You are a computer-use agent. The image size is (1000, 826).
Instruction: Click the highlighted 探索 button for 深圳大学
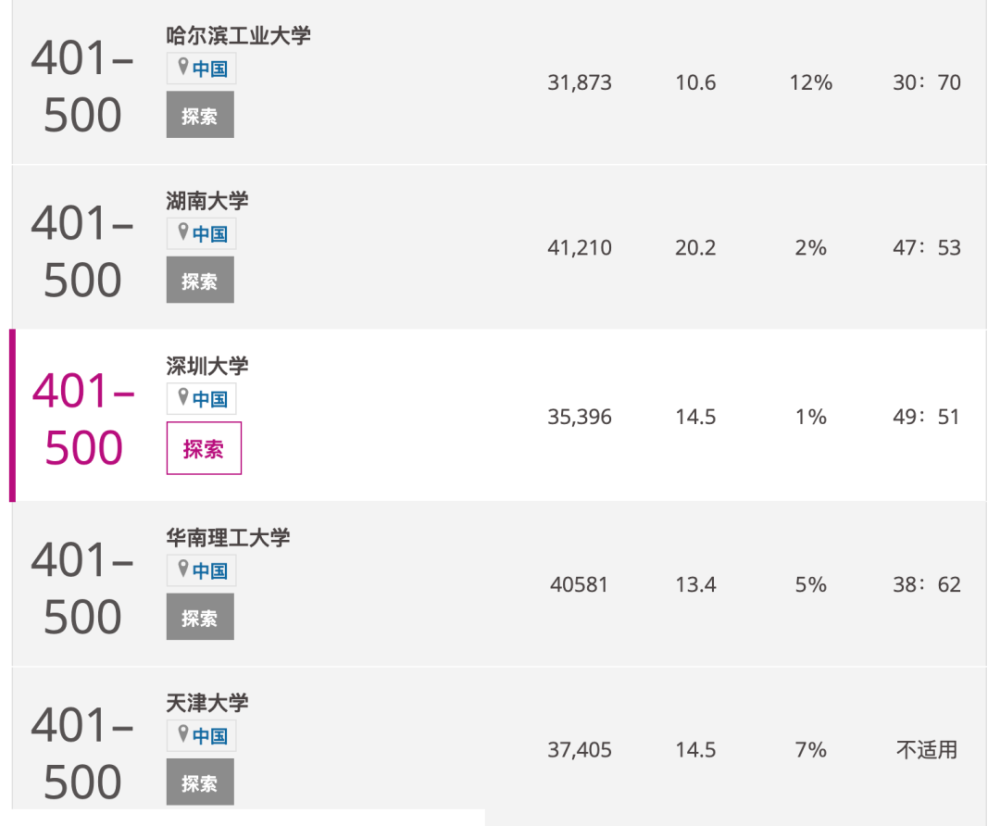(204, 448)
